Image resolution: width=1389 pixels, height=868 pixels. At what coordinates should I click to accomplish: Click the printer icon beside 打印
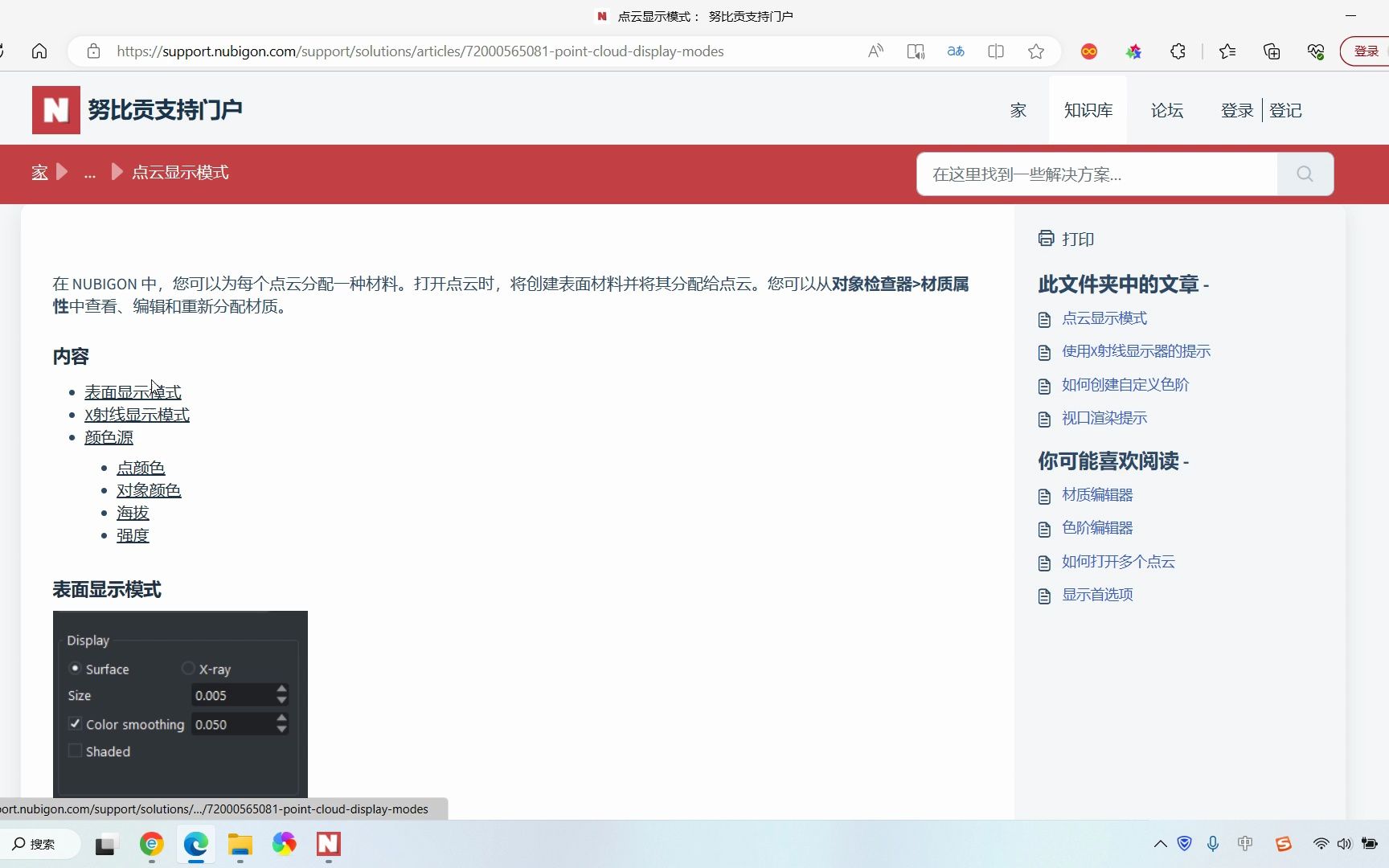tap(1046, 238)
